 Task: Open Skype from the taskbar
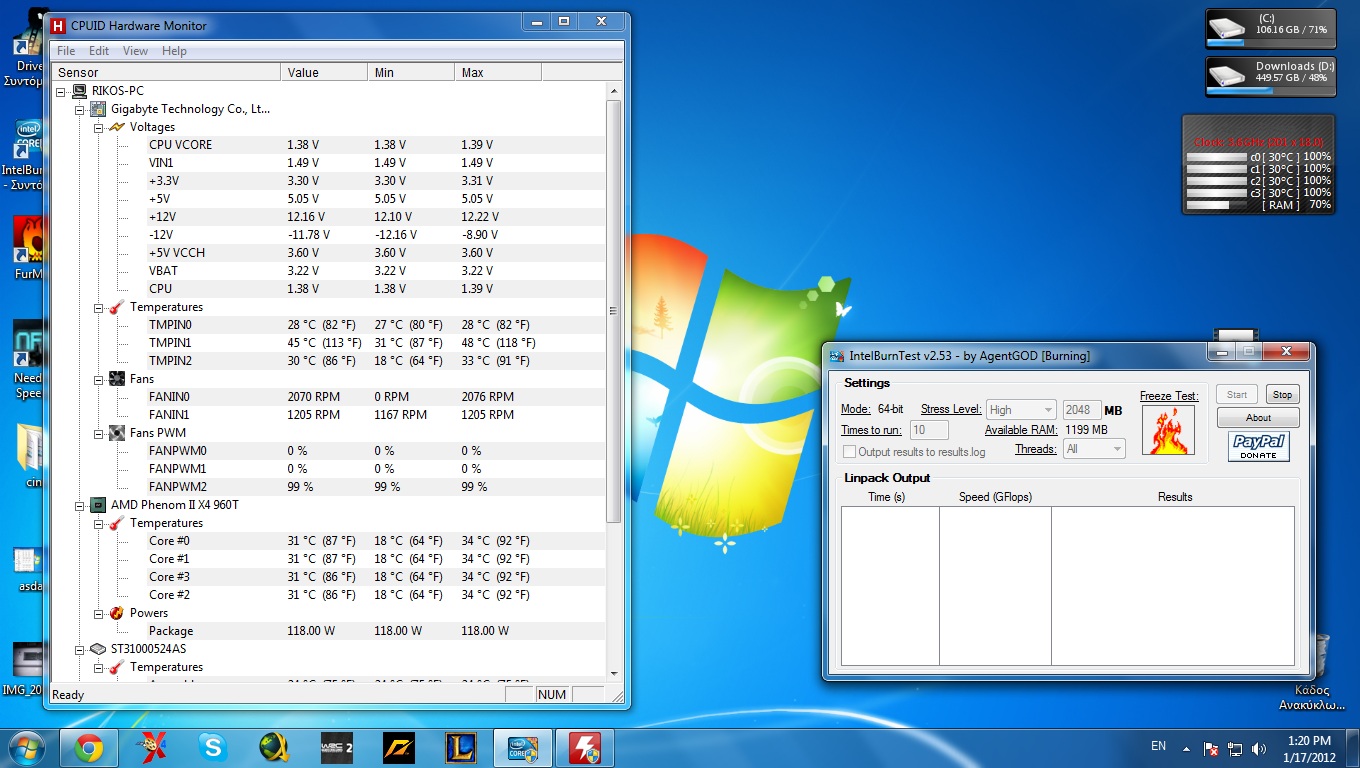click(x=212, y=748)
